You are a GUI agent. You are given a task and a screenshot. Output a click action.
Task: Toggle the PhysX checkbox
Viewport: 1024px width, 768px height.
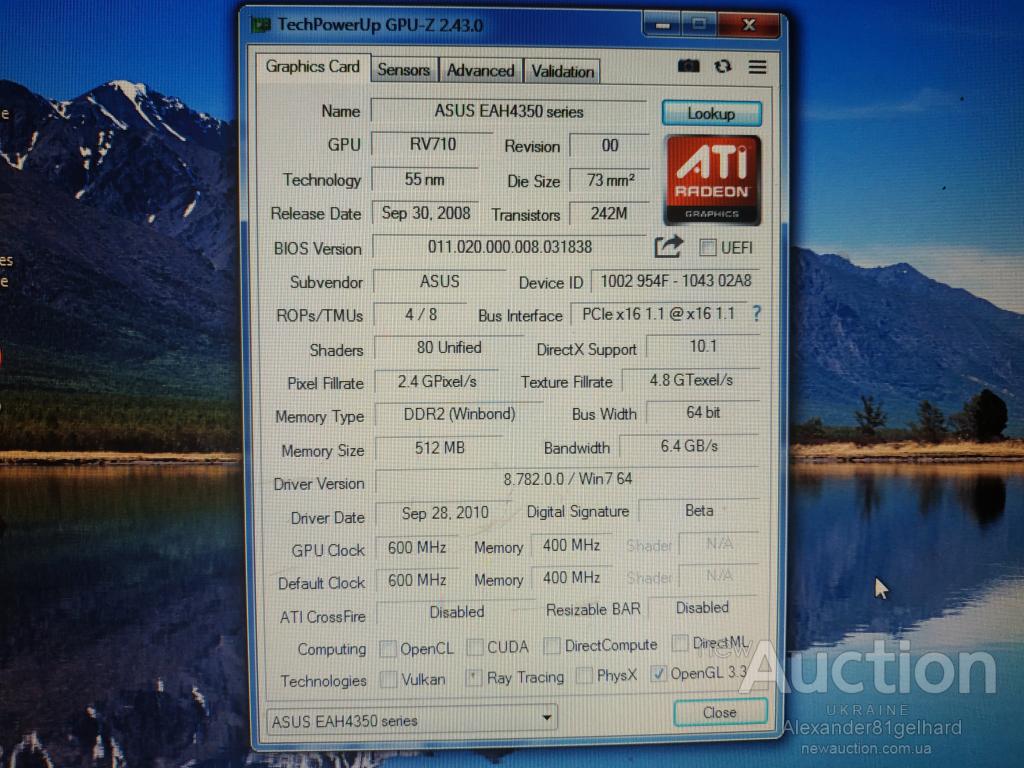(x=584, y=675)
